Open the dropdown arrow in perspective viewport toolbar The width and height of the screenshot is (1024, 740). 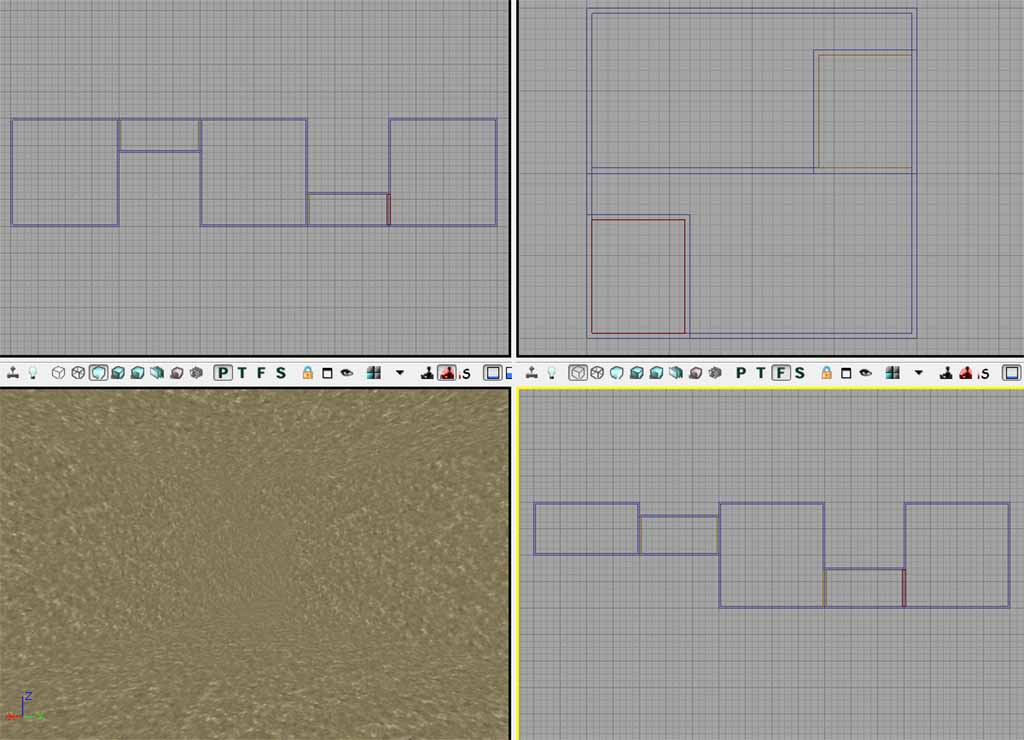400,373
